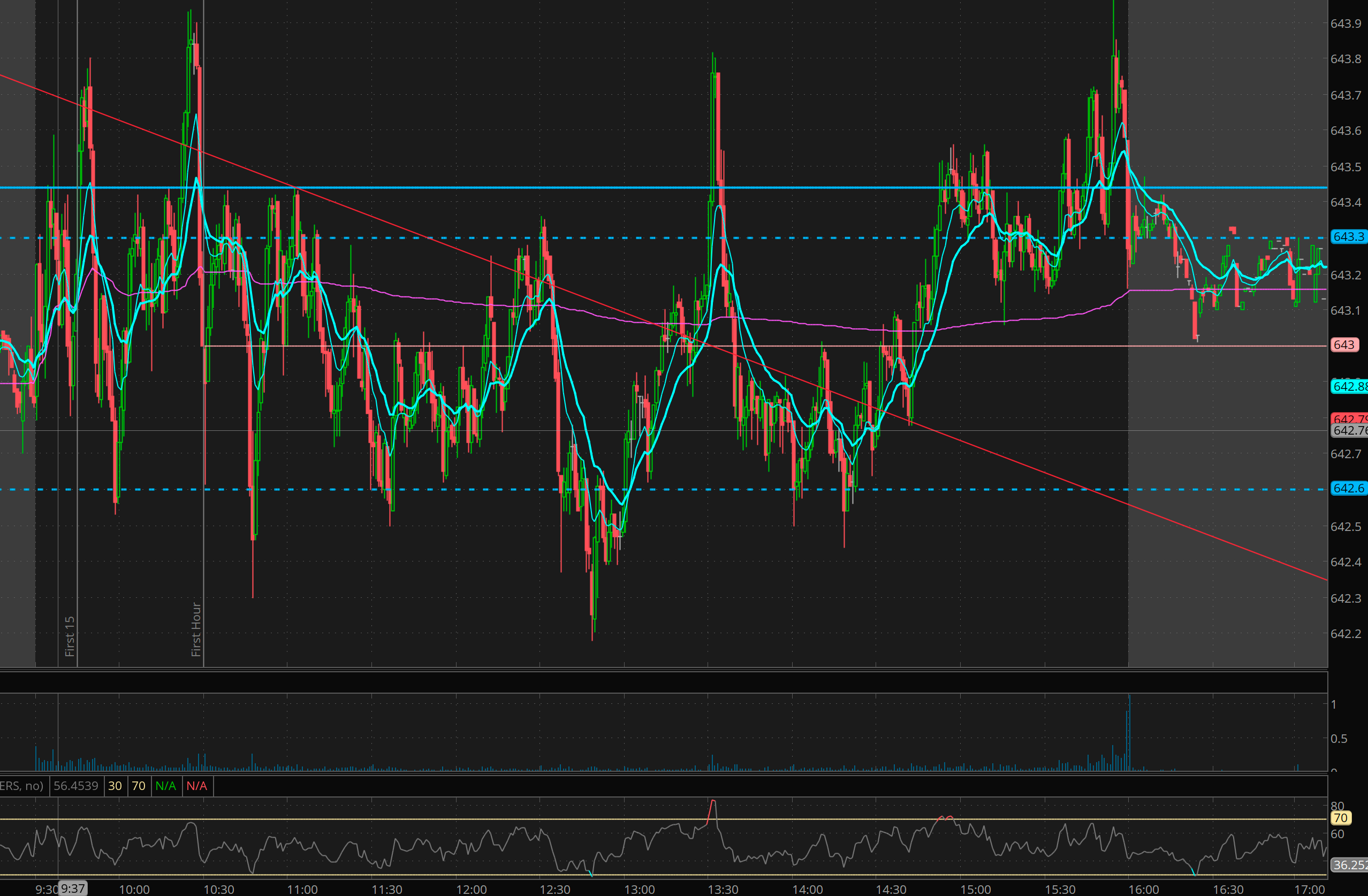Click the green N/A indicator value
The width and height of the screenshot is (1368, 896).
(x=165, y=786)
